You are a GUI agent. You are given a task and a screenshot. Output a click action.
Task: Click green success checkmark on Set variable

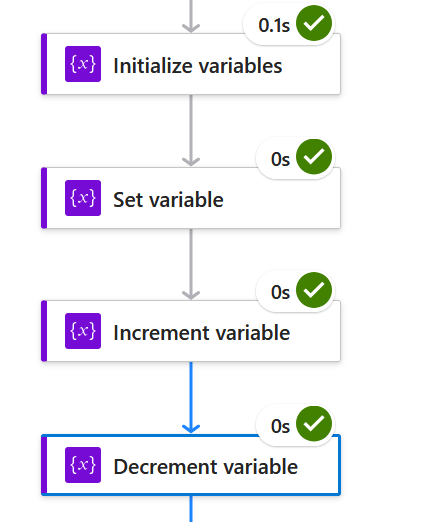[314, 157]
